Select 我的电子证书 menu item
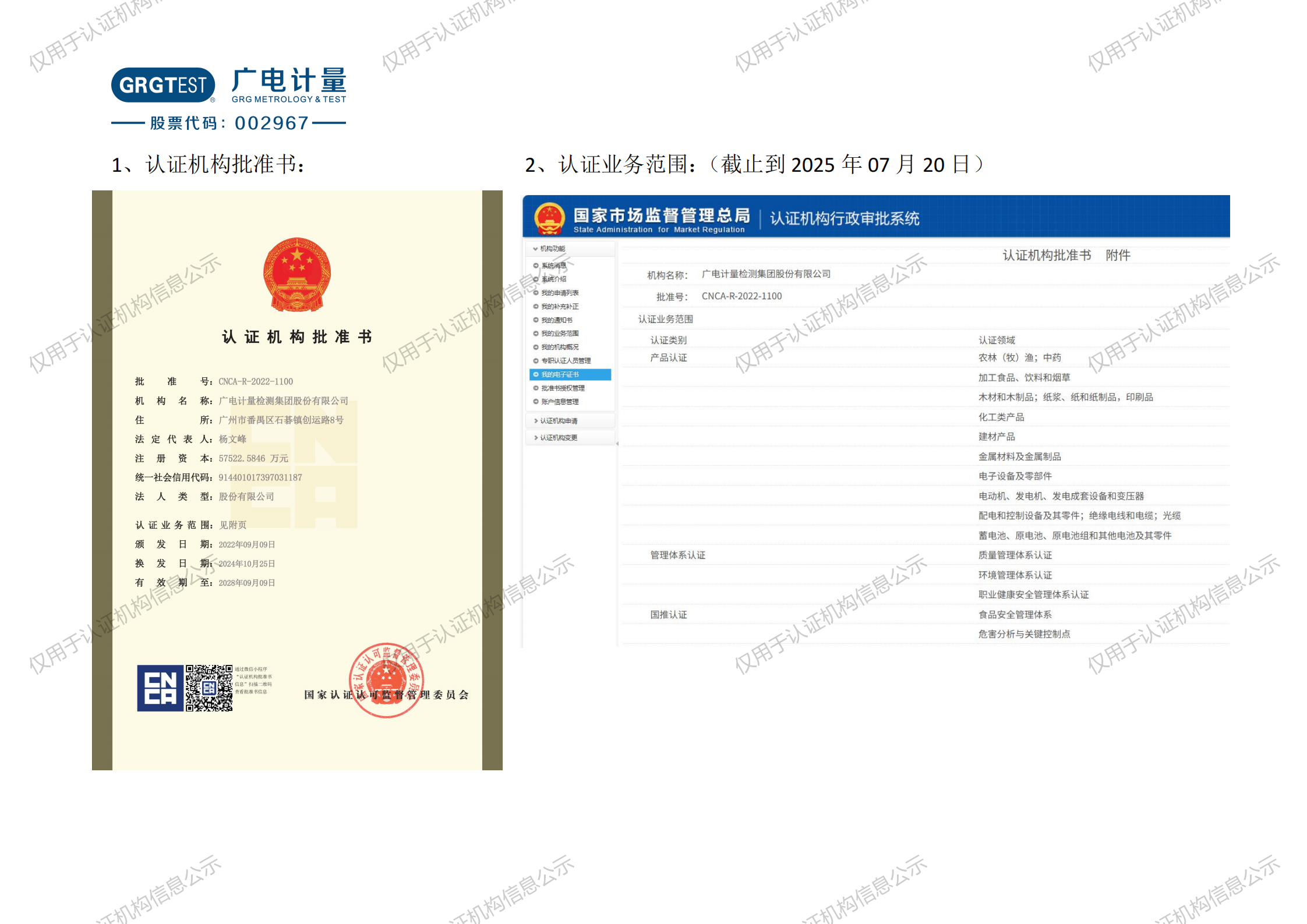Screen dimensions: 1307x924 pyautogui.click(x=560, y=374)
